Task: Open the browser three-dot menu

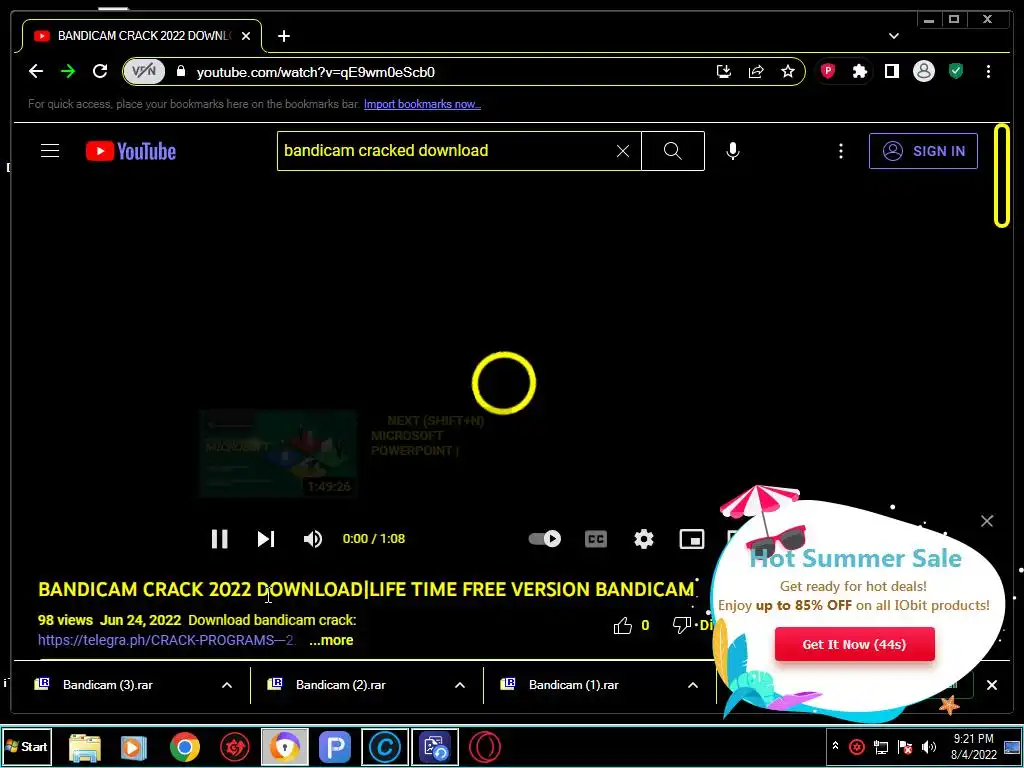Action: pyautogui.click(x=988, y=71)
